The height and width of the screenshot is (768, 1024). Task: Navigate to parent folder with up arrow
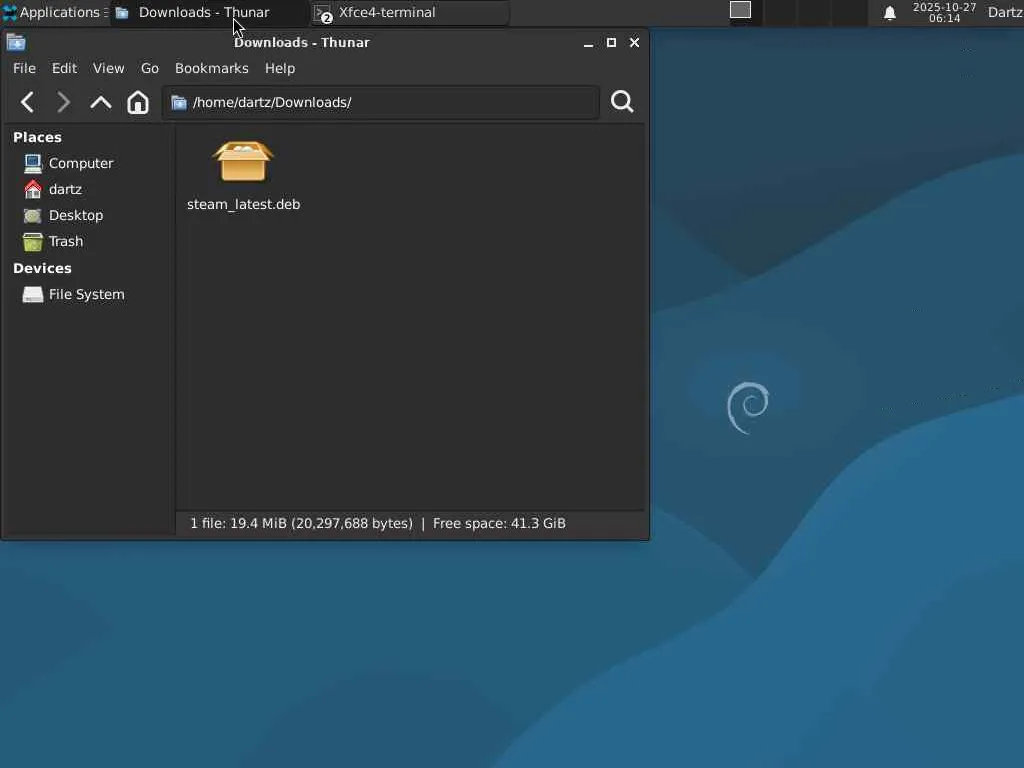(101, 103)
